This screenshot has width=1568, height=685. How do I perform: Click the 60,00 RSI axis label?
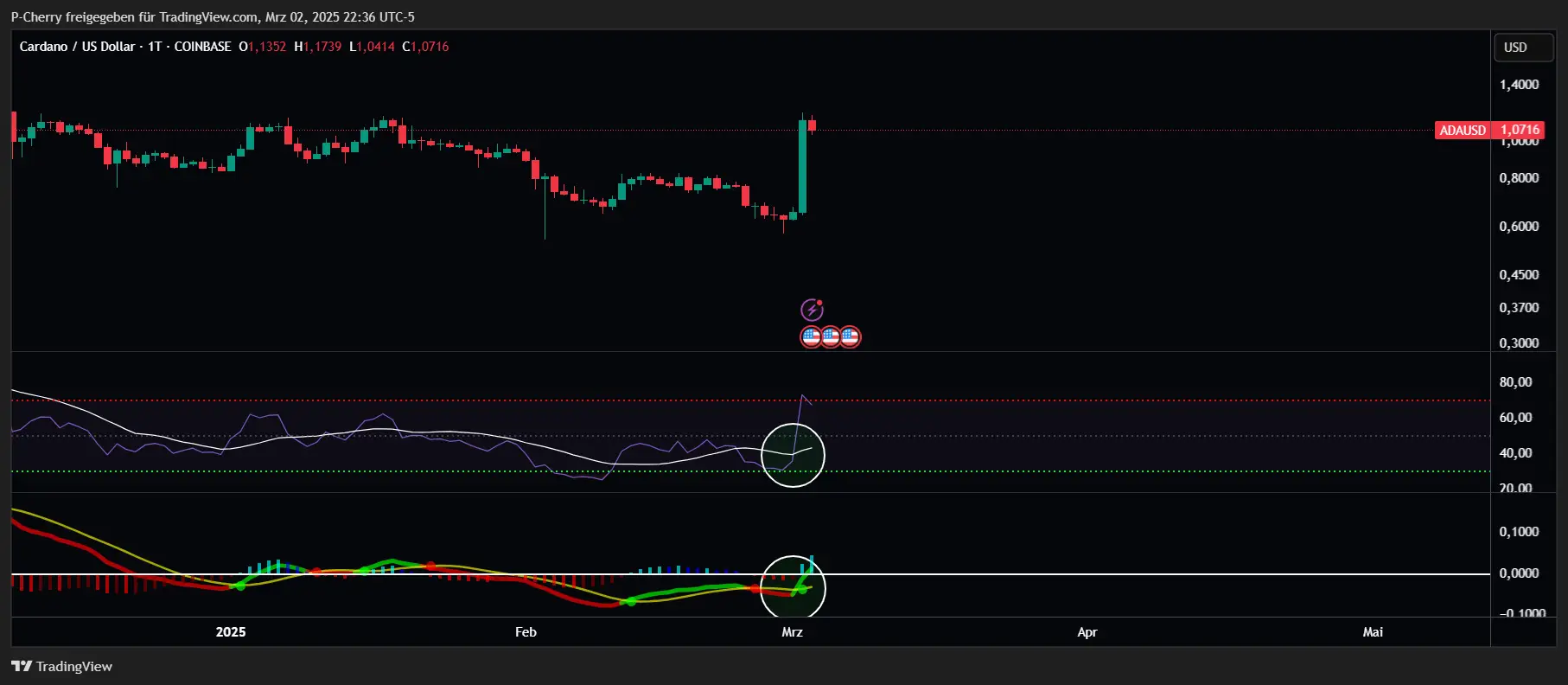pyautogui.click(x=1515, y=418)
